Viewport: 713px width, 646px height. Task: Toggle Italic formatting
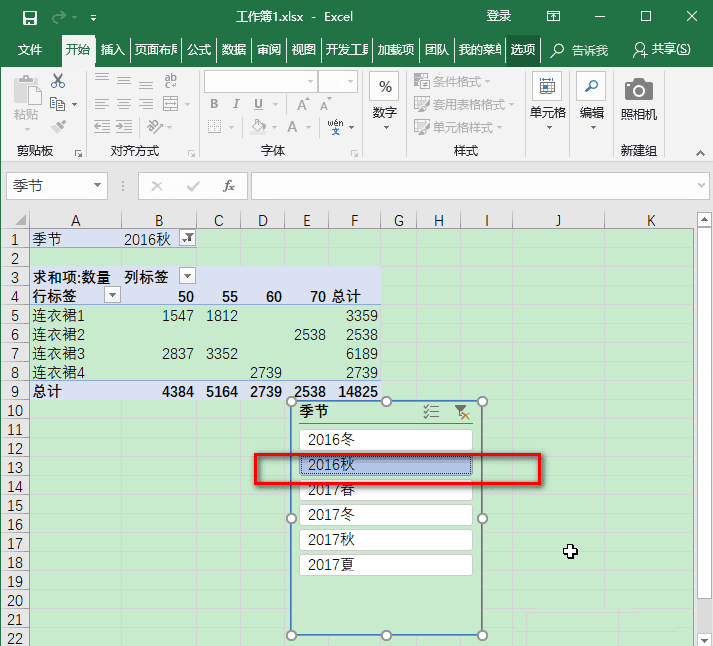click(237, 104)
